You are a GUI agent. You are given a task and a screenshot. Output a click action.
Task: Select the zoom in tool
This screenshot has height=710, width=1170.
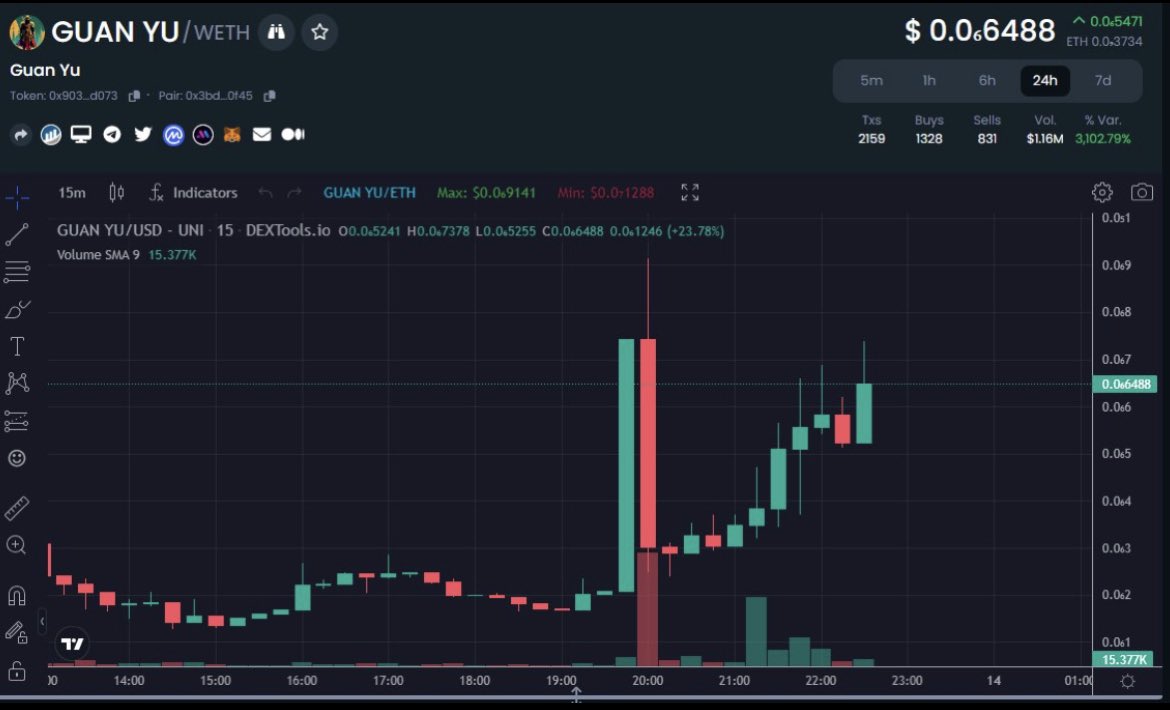coord(17,545)
